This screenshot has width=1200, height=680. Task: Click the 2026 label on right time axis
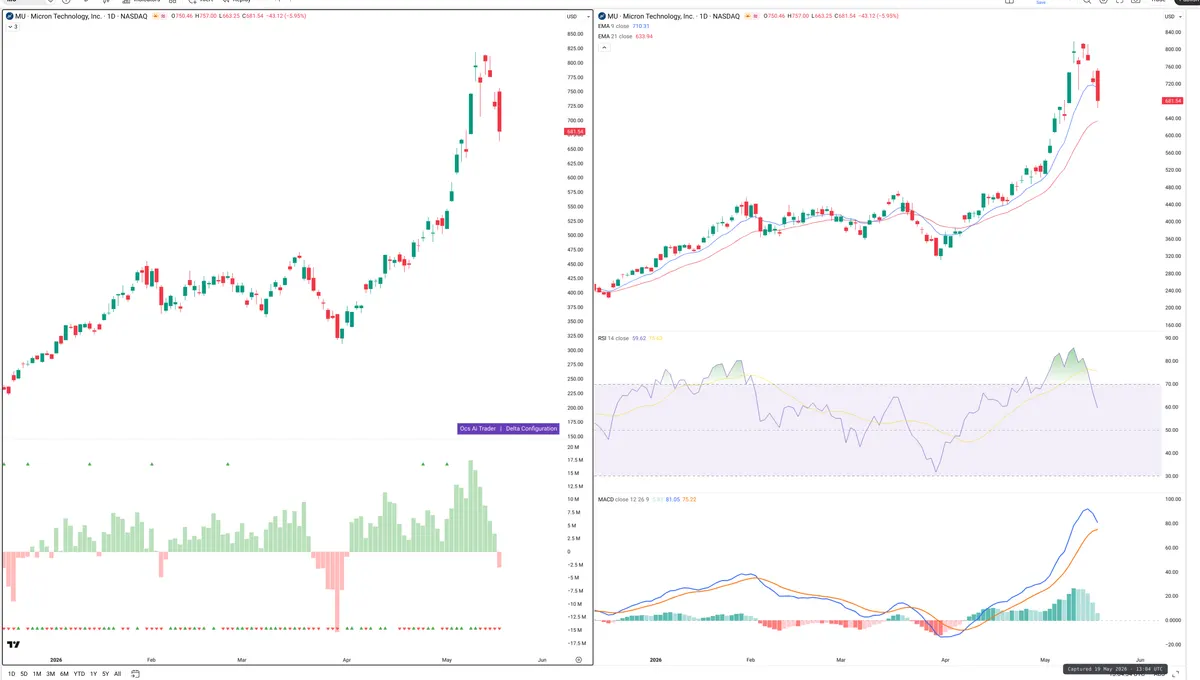pos(655,660)
